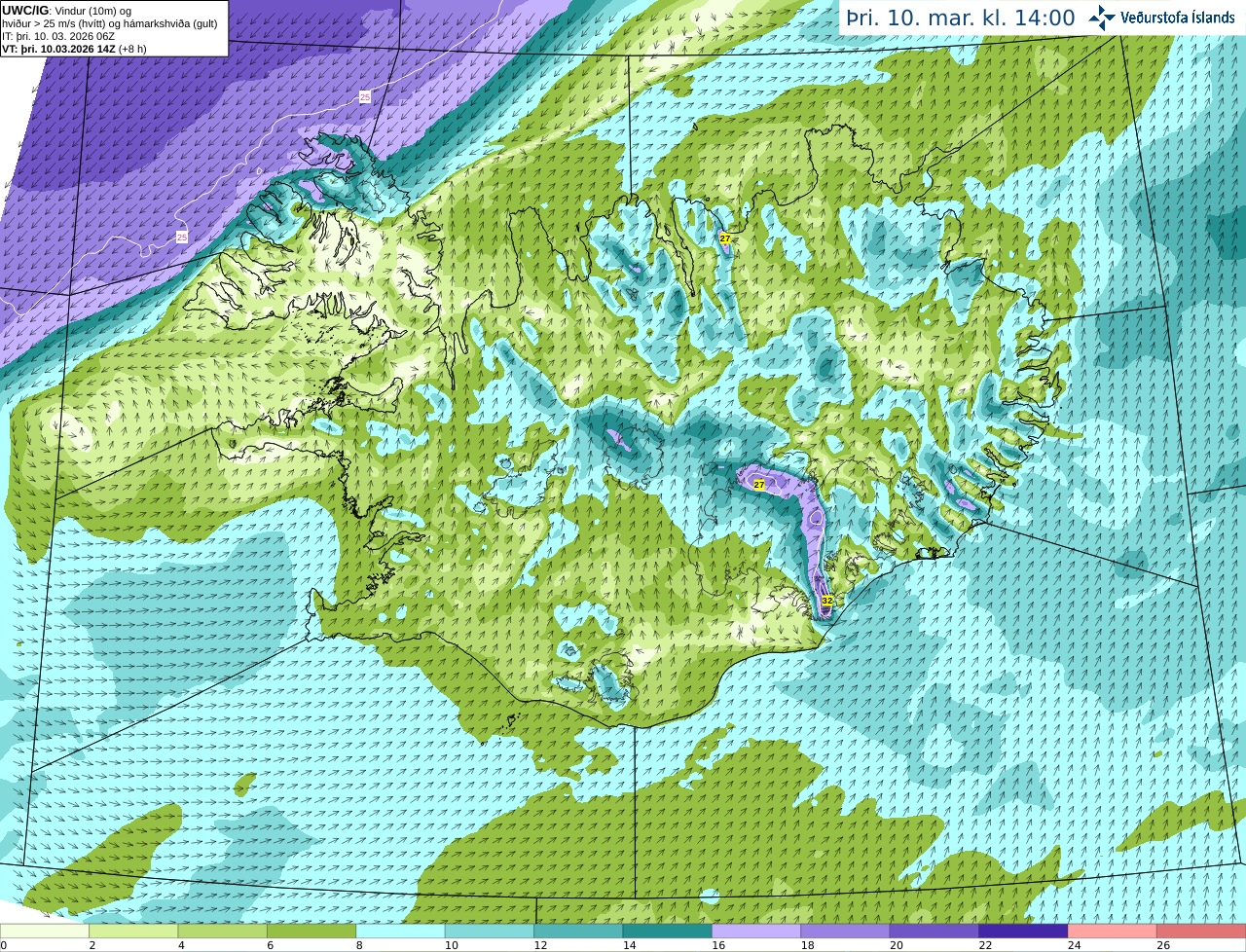Click the 25 contour label west of the Westfjords

click(182, 238)
